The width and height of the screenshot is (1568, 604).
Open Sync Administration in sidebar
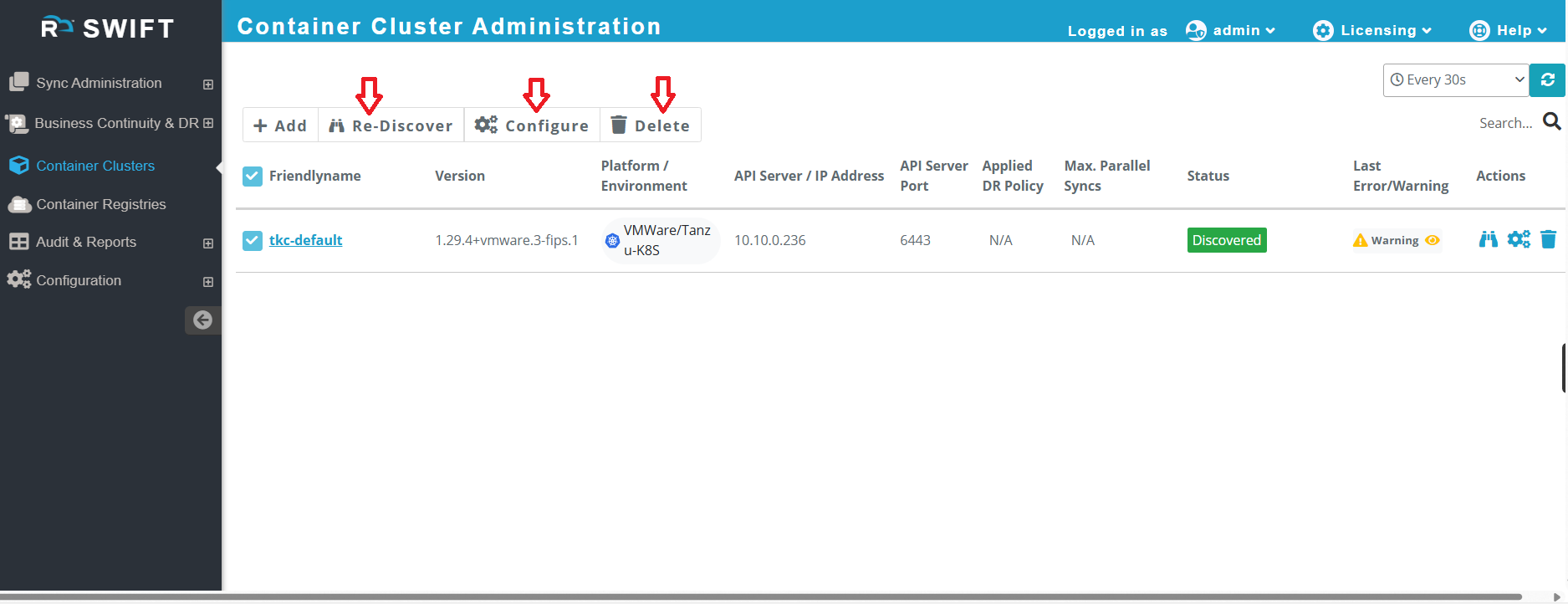[99, 83]
